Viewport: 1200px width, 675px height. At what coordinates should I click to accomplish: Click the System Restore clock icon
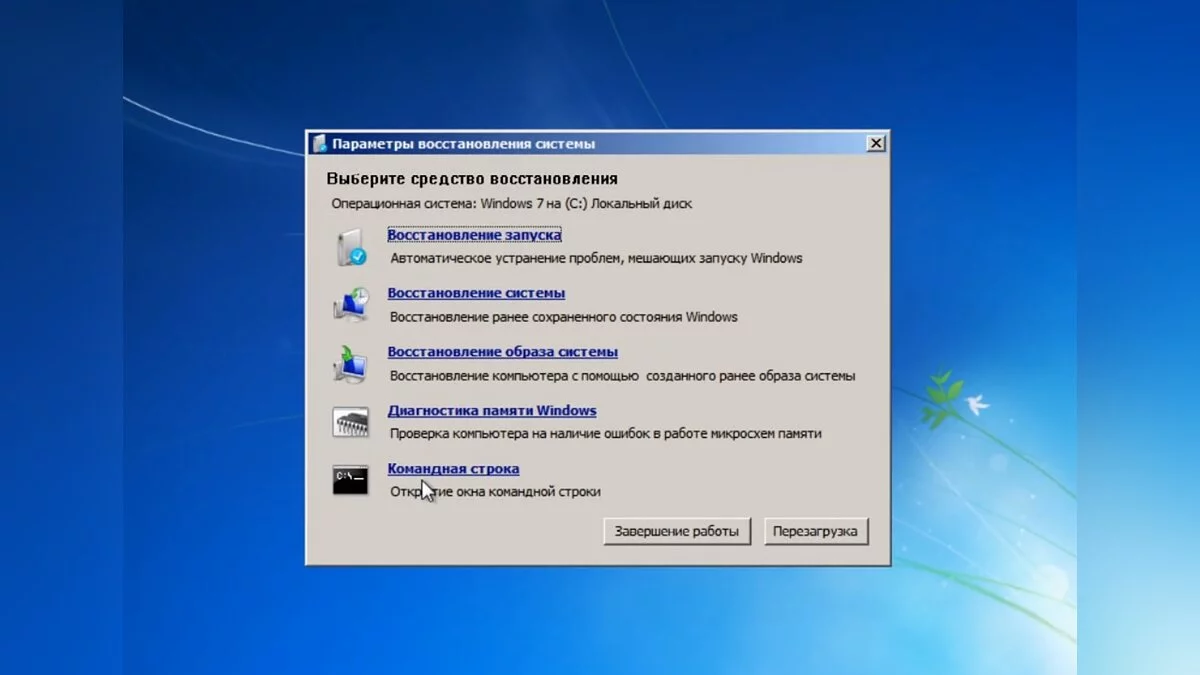point(351,305)
